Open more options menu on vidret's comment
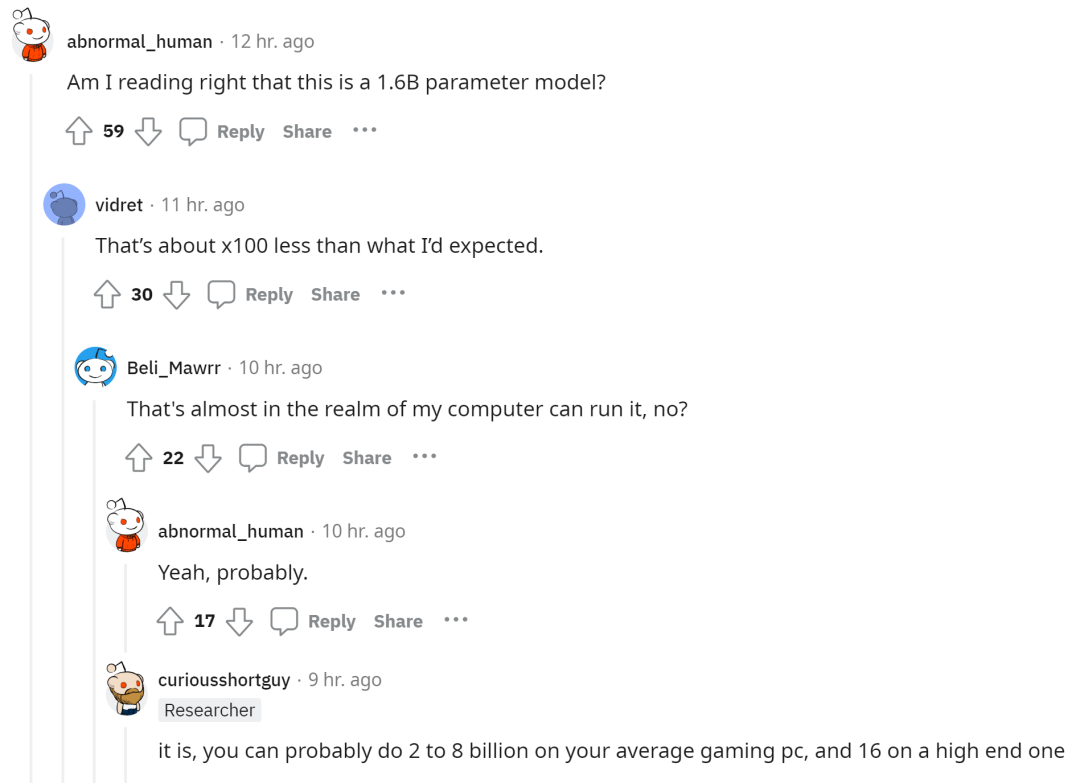This screenshot has width=1080, height=783. point(393,293)
